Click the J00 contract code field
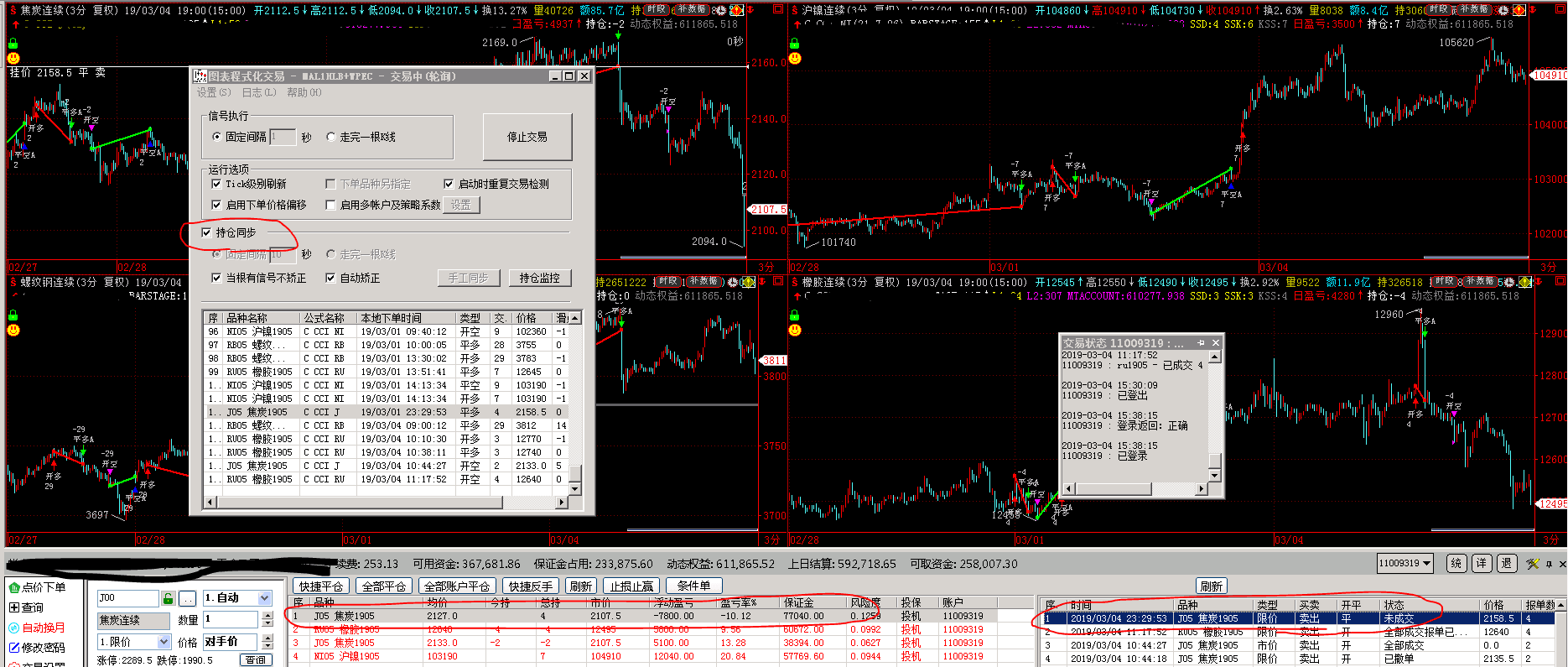The height and width of the screenshot is (667, 1568). [x=128, y=598]
